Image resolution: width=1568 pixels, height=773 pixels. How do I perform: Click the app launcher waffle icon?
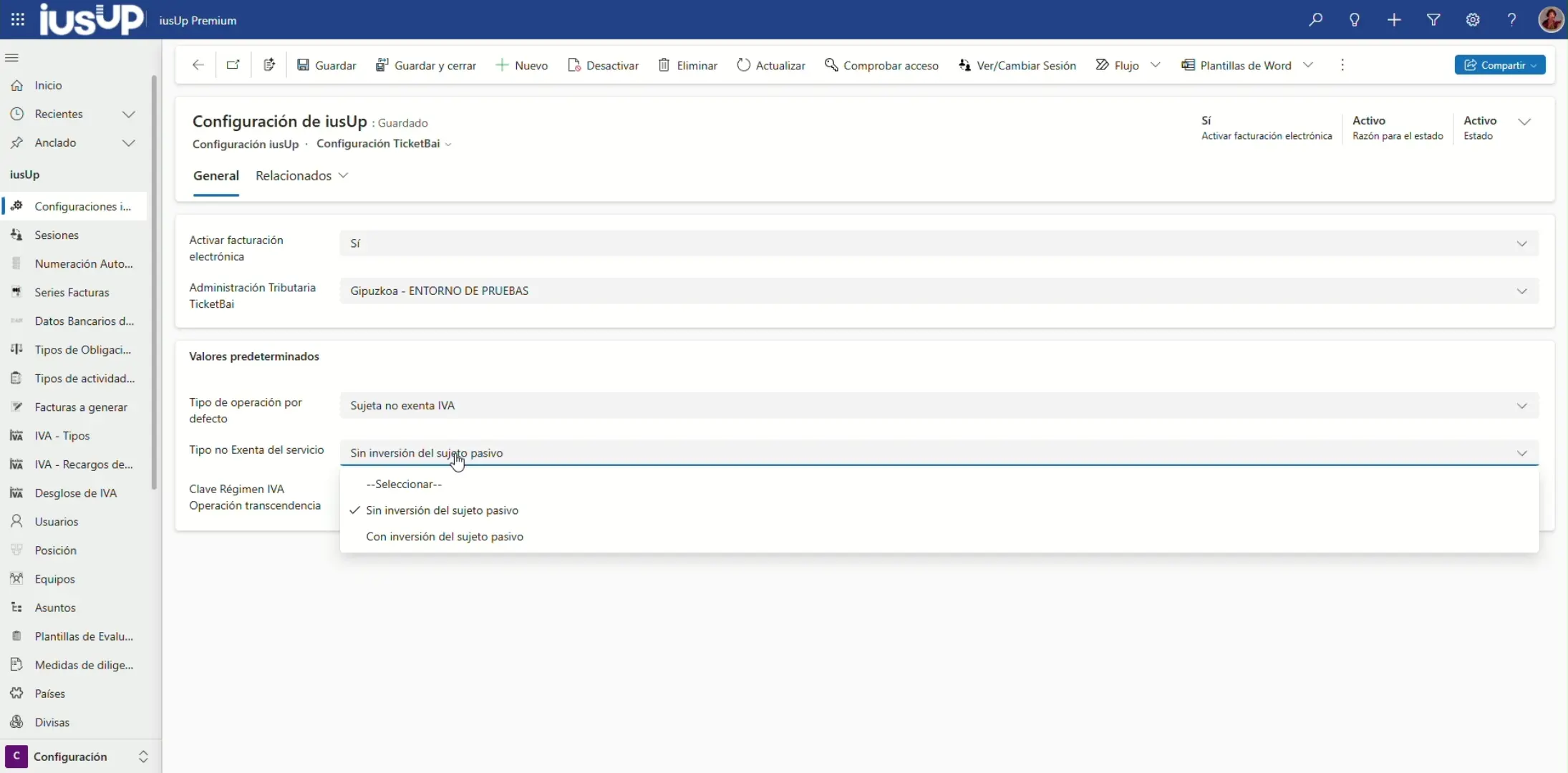(18, 20)
